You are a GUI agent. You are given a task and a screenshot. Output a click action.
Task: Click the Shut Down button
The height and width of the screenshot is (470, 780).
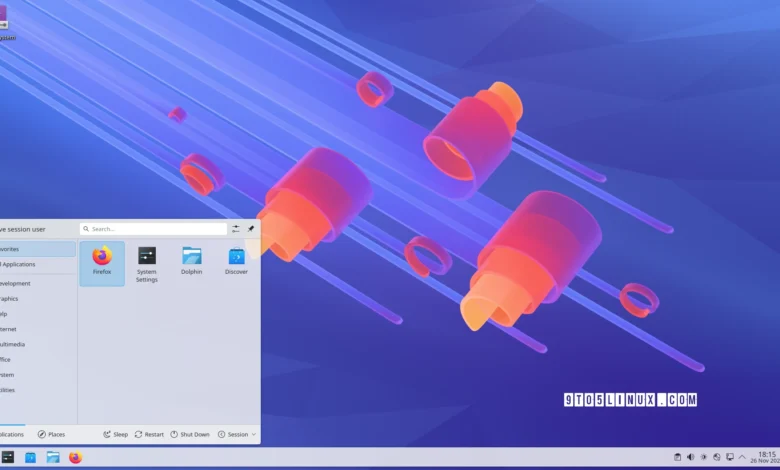pyautogui.click(x=190, y=434)
